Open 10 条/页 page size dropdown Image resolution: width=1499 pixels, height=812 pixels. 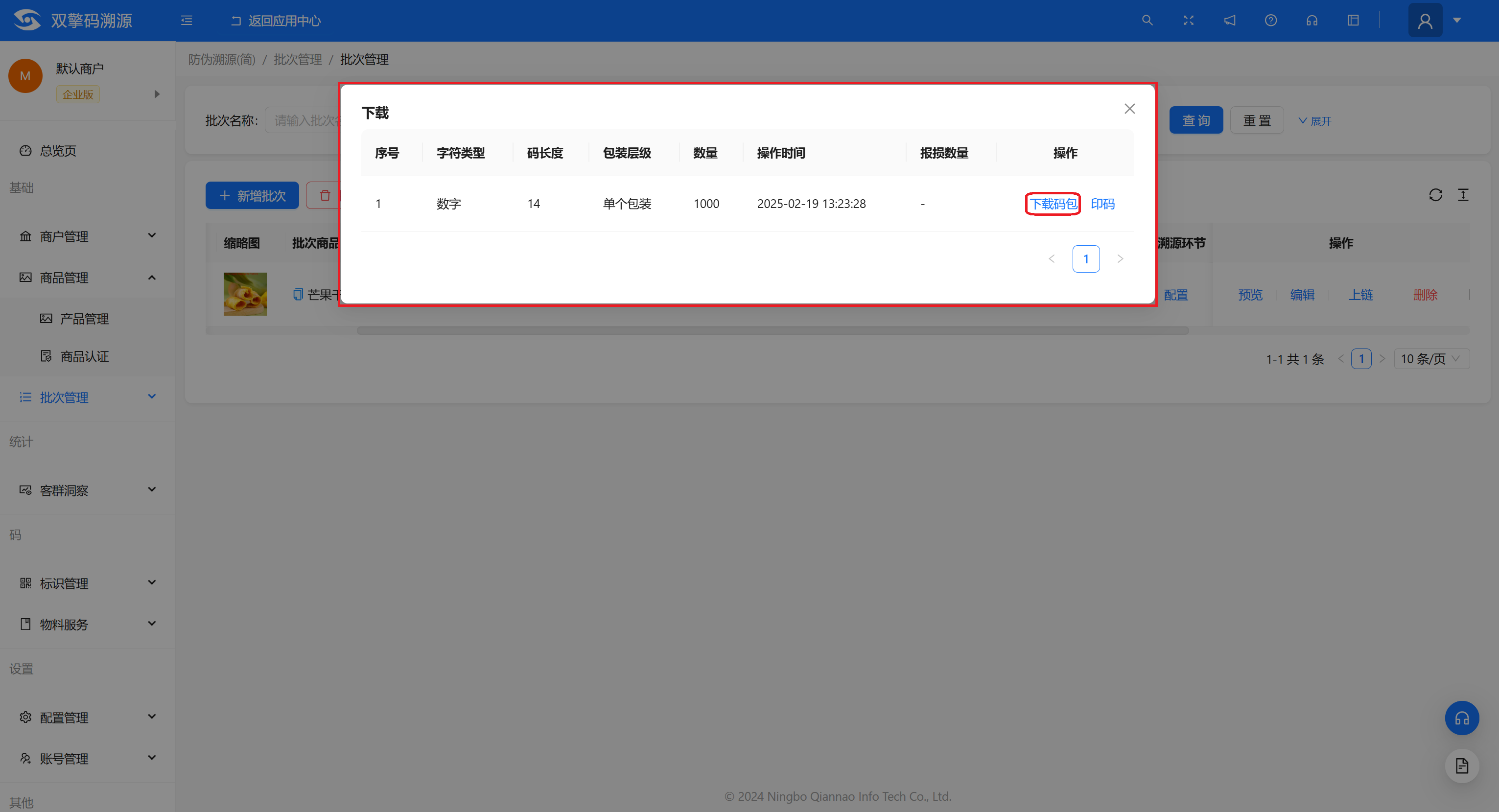pos(1431,359)
